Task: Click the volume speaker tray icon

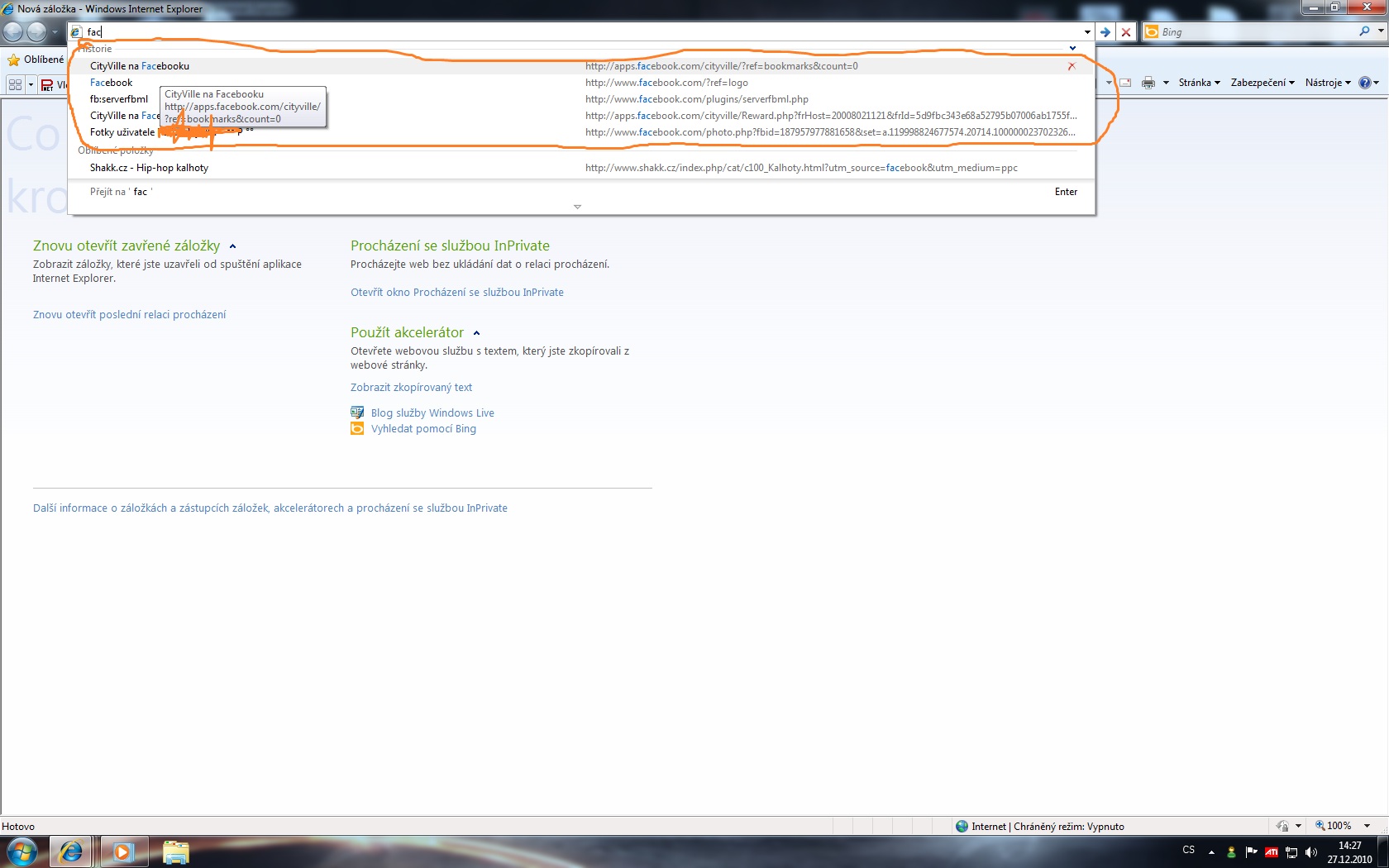Action: point(1311,852)
